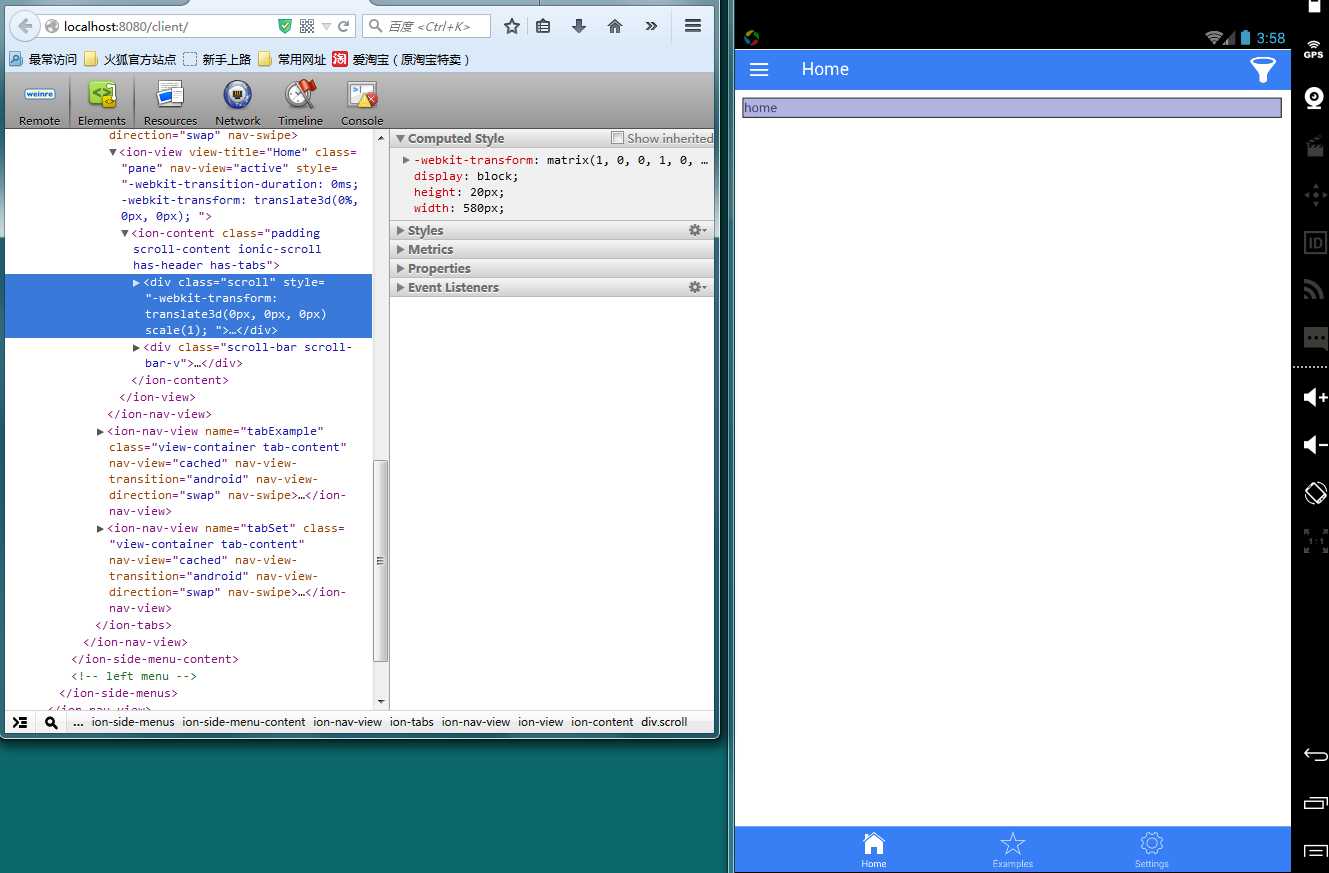This screenshot has width=1329, height=873.
Task: Open the URL history dropdown arrow
Action: [x=328, y=26]
